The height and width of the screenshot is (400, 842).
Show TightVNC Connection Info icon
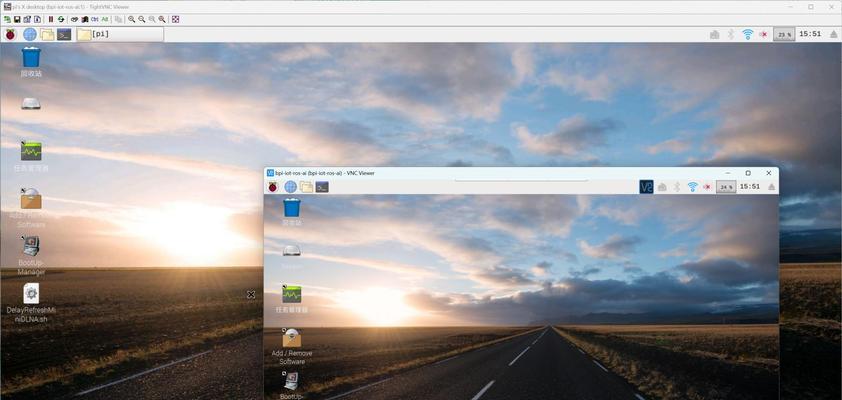(x=37, y=19)
